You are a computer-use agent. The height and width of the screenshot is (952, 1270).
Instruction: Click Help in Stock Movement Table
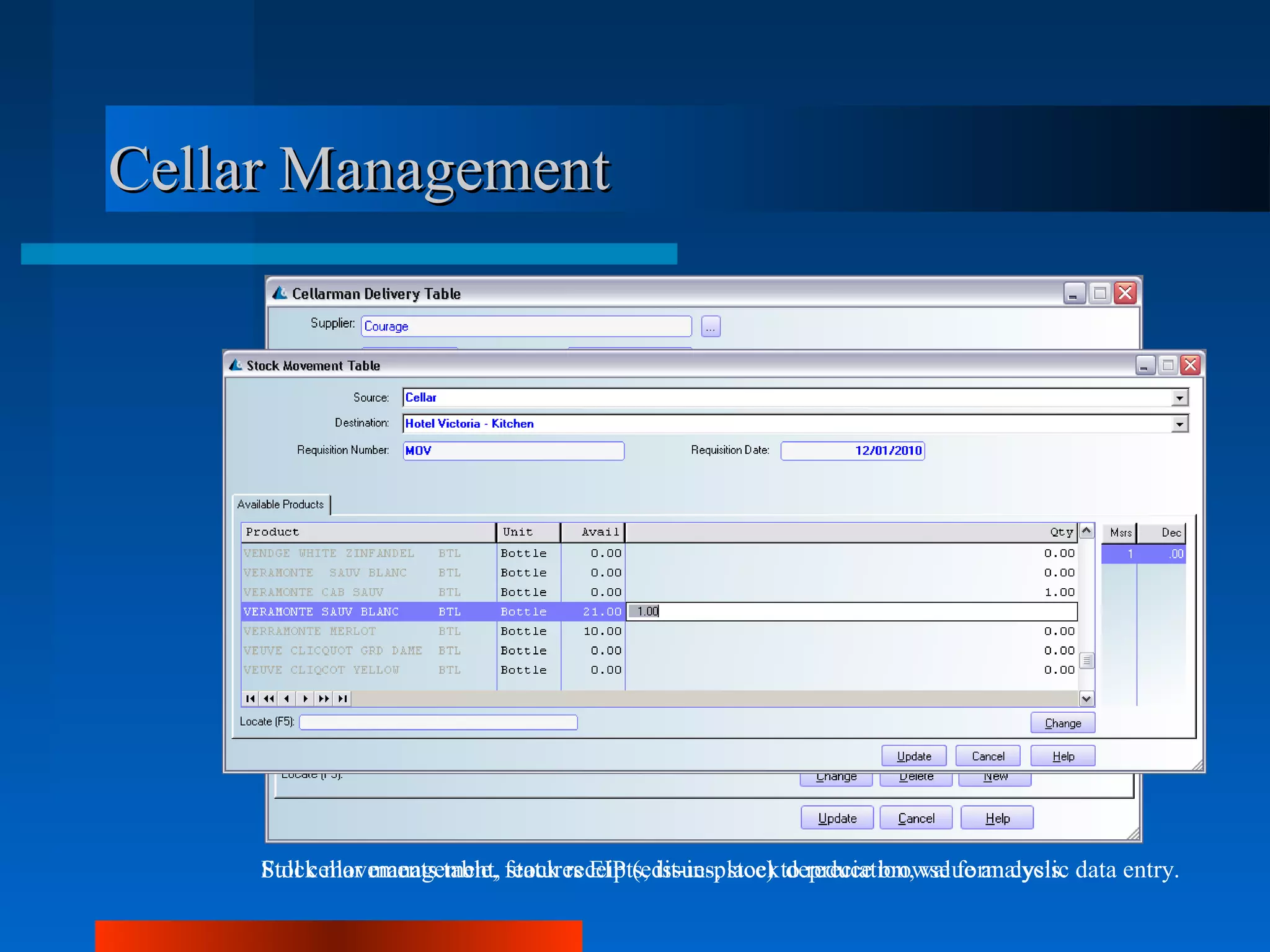pos(1063,756)
